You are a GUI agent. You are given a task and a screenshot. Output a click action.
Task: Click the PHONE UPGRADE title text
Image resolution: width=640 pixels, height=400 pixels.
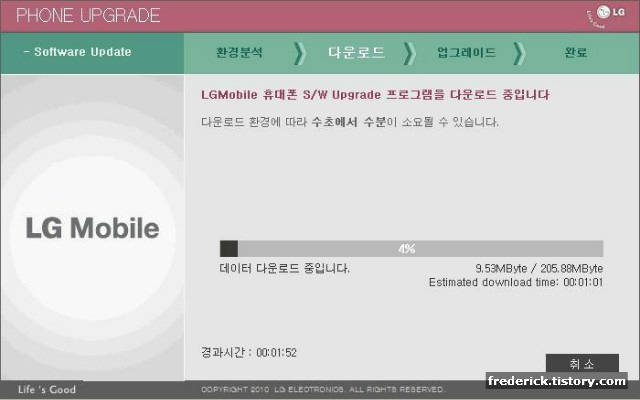point(88,16)
